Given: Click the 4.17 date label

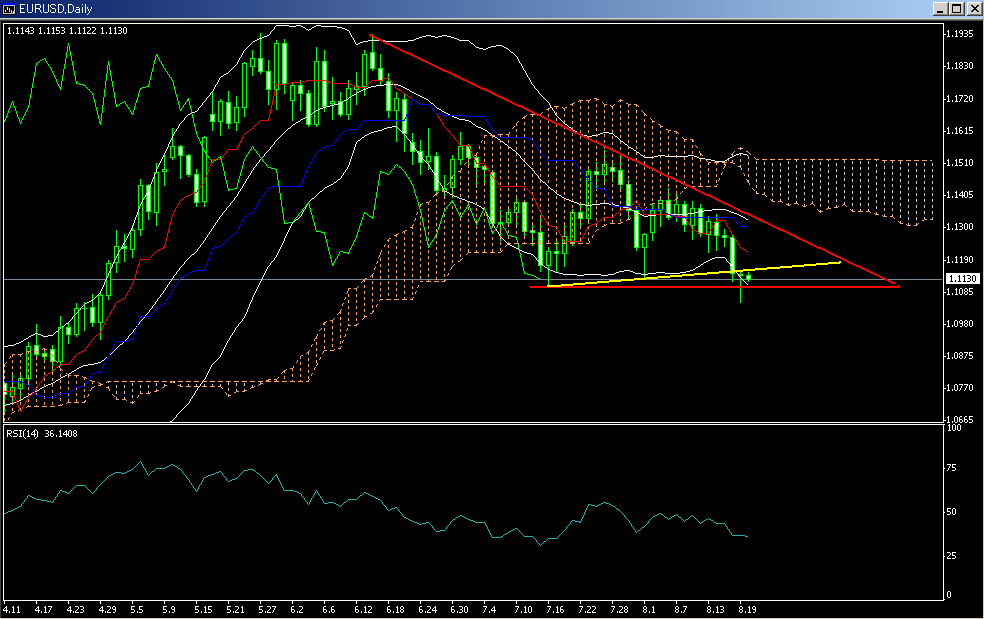Looking at the screenshot, I should [43, 610].
